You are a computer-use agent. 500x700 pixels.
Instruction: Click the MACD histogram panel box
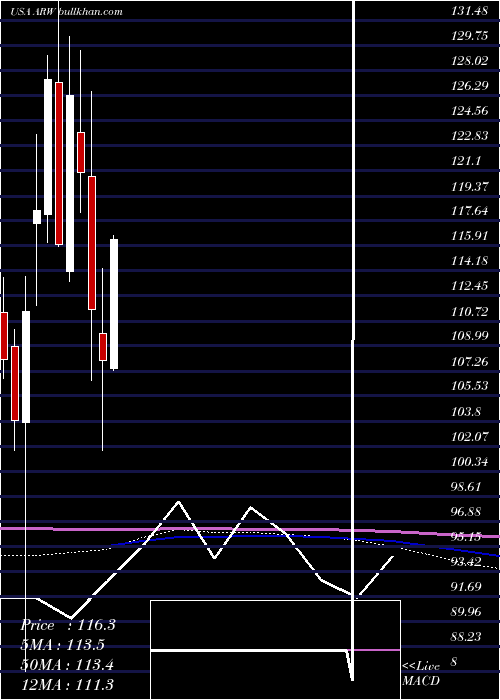pos(275,650)
